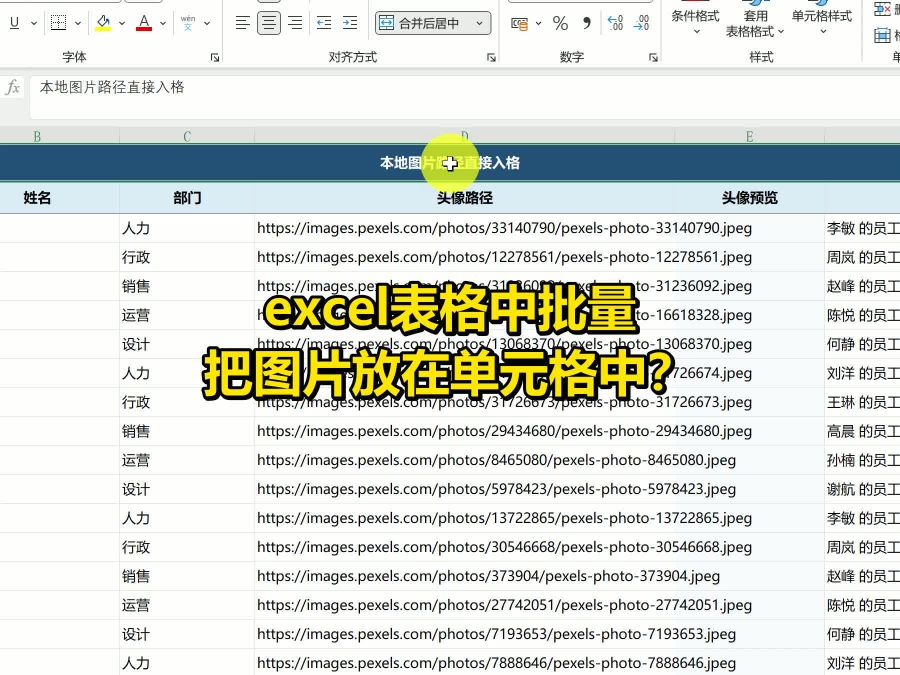This screenshot has height=675, width=900.
Task: Center align text
Action: (269, 23)
